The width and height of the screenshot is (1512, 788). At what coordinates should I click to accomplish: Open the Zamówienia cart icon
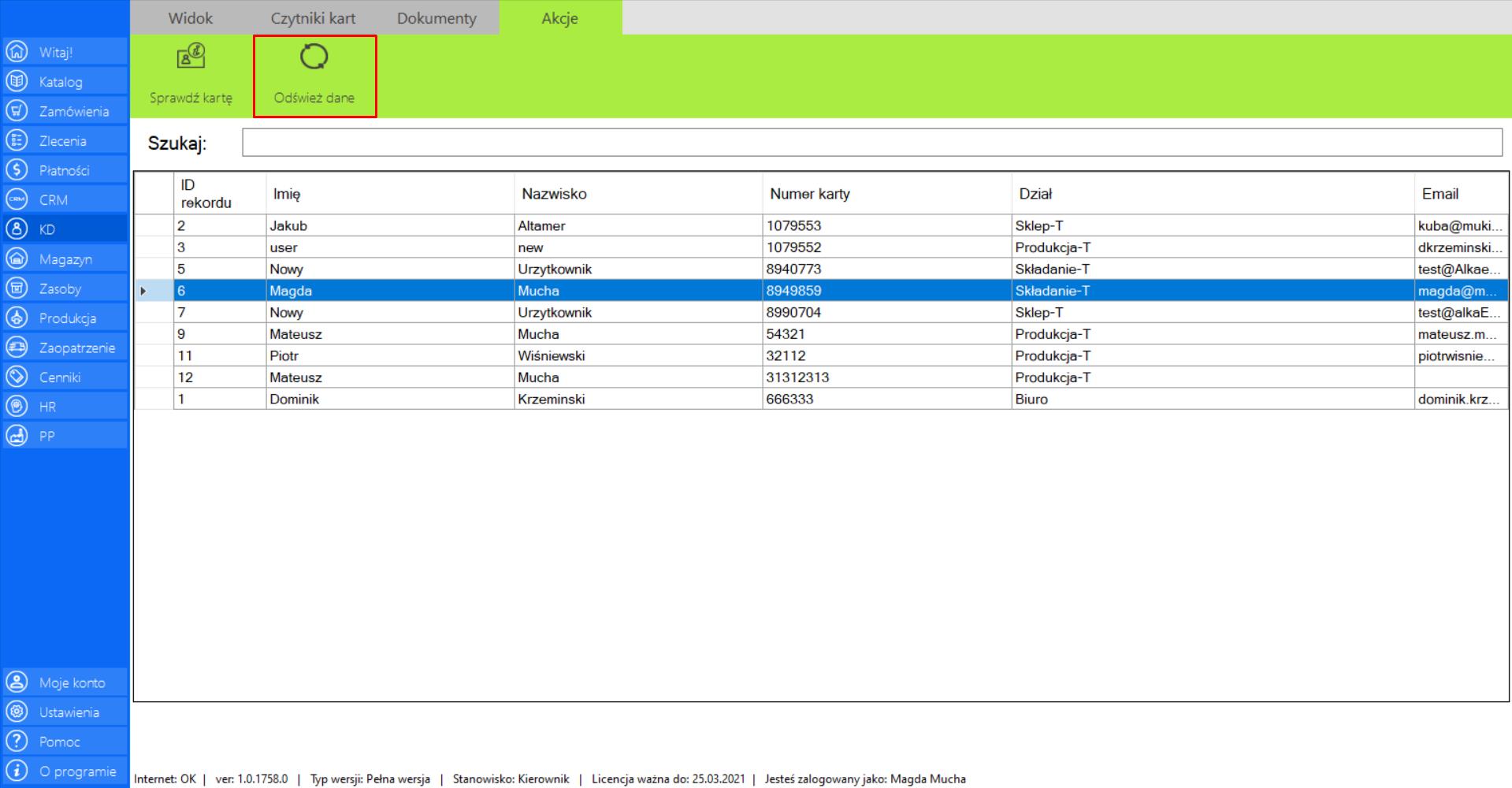point(17,111)
